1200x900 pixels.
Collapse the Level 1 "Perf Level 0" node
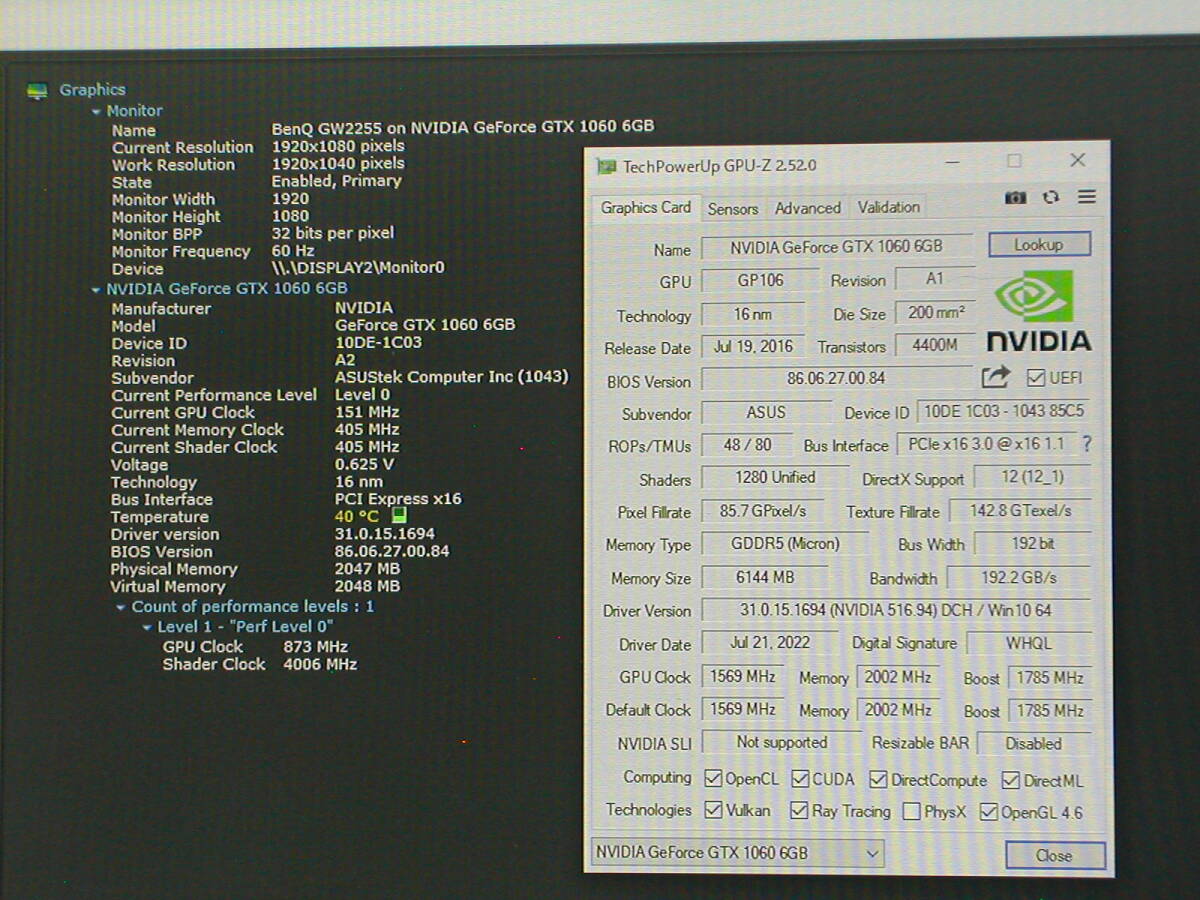pyautogui.click(x=147, y=628)
